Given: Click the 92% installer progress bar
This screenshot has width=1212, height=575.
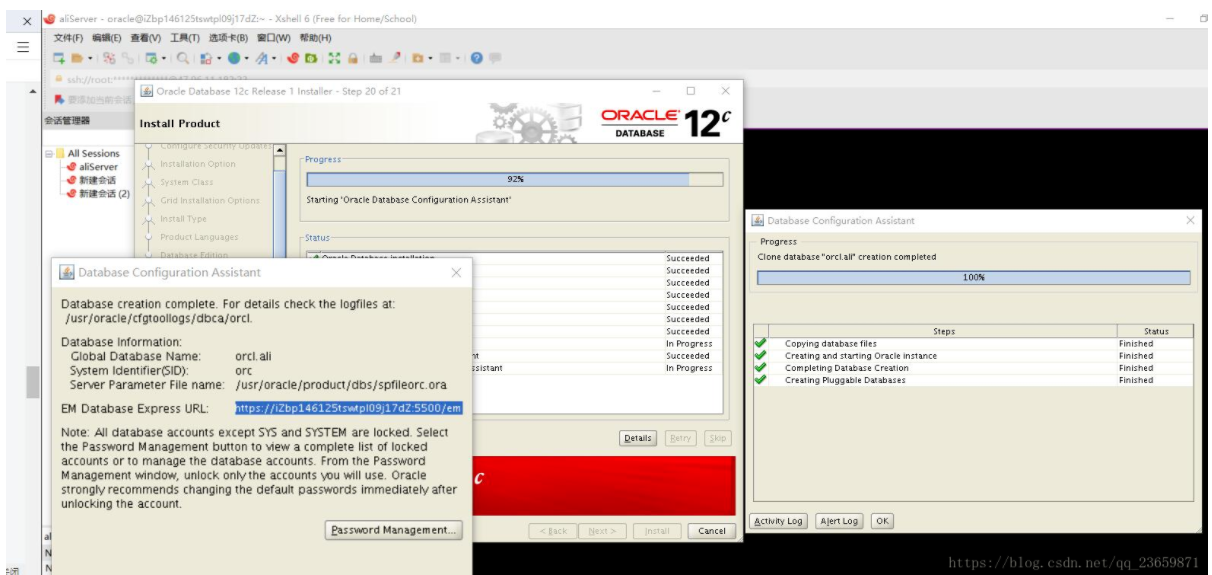Looking at the screenshot, I should [x=515, y=179].
